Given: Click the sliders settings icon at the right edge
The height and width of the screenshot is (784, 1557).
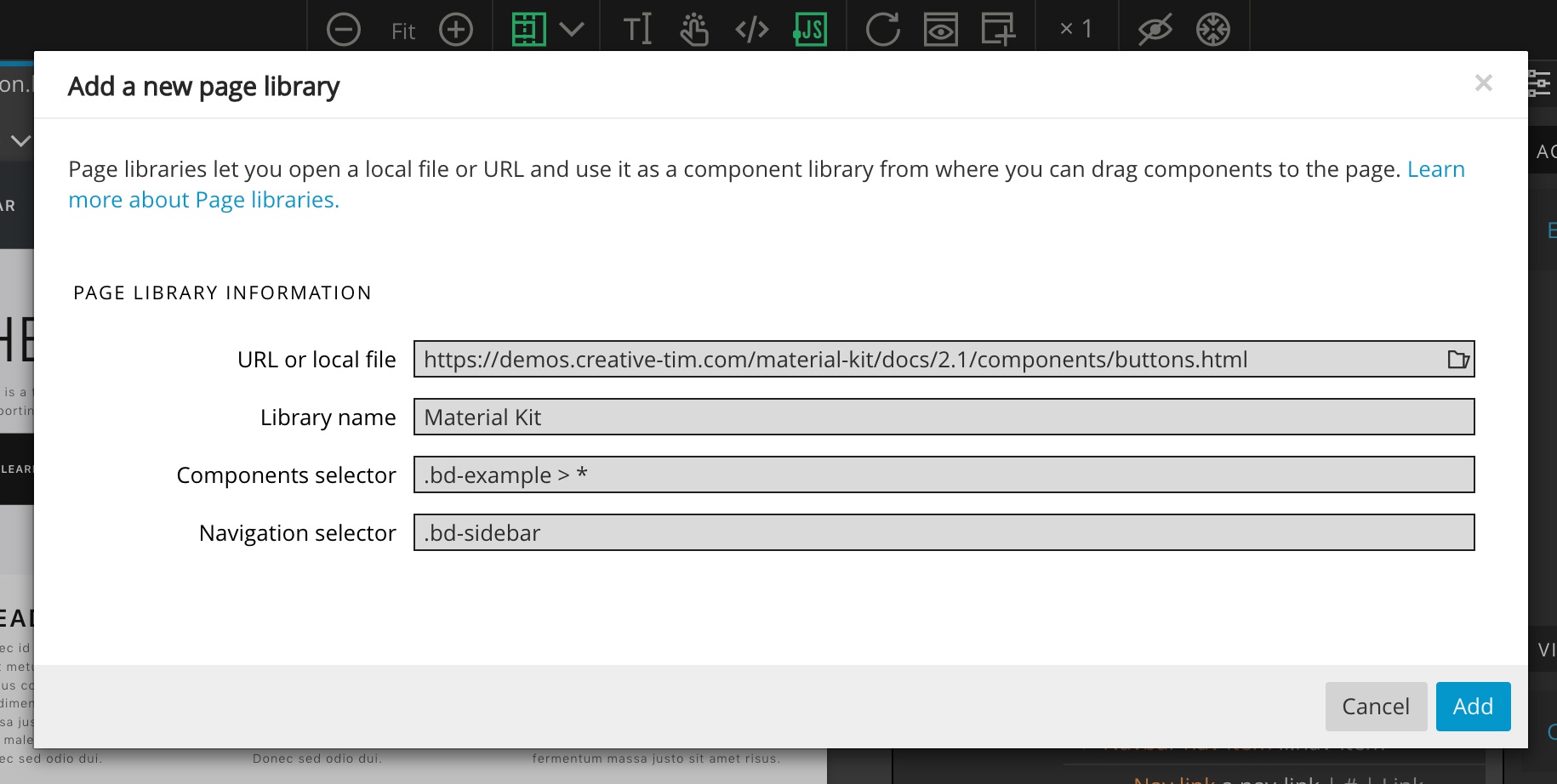Looking at the screenshot, I should pos(1540,83).
